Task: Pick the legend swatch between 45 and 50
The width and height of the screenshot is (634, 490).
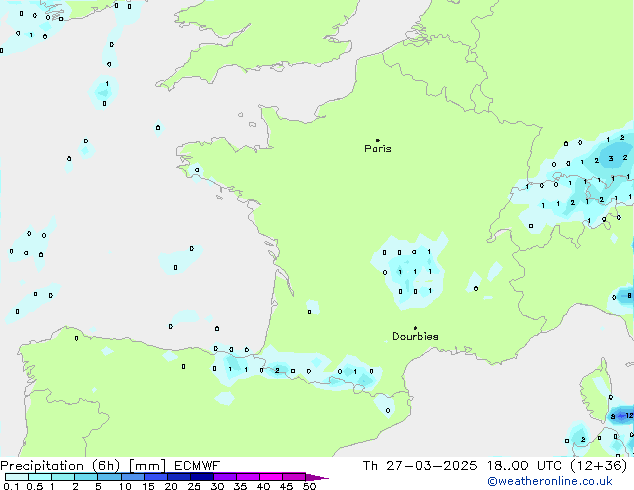Action: (x=296, y=477)
